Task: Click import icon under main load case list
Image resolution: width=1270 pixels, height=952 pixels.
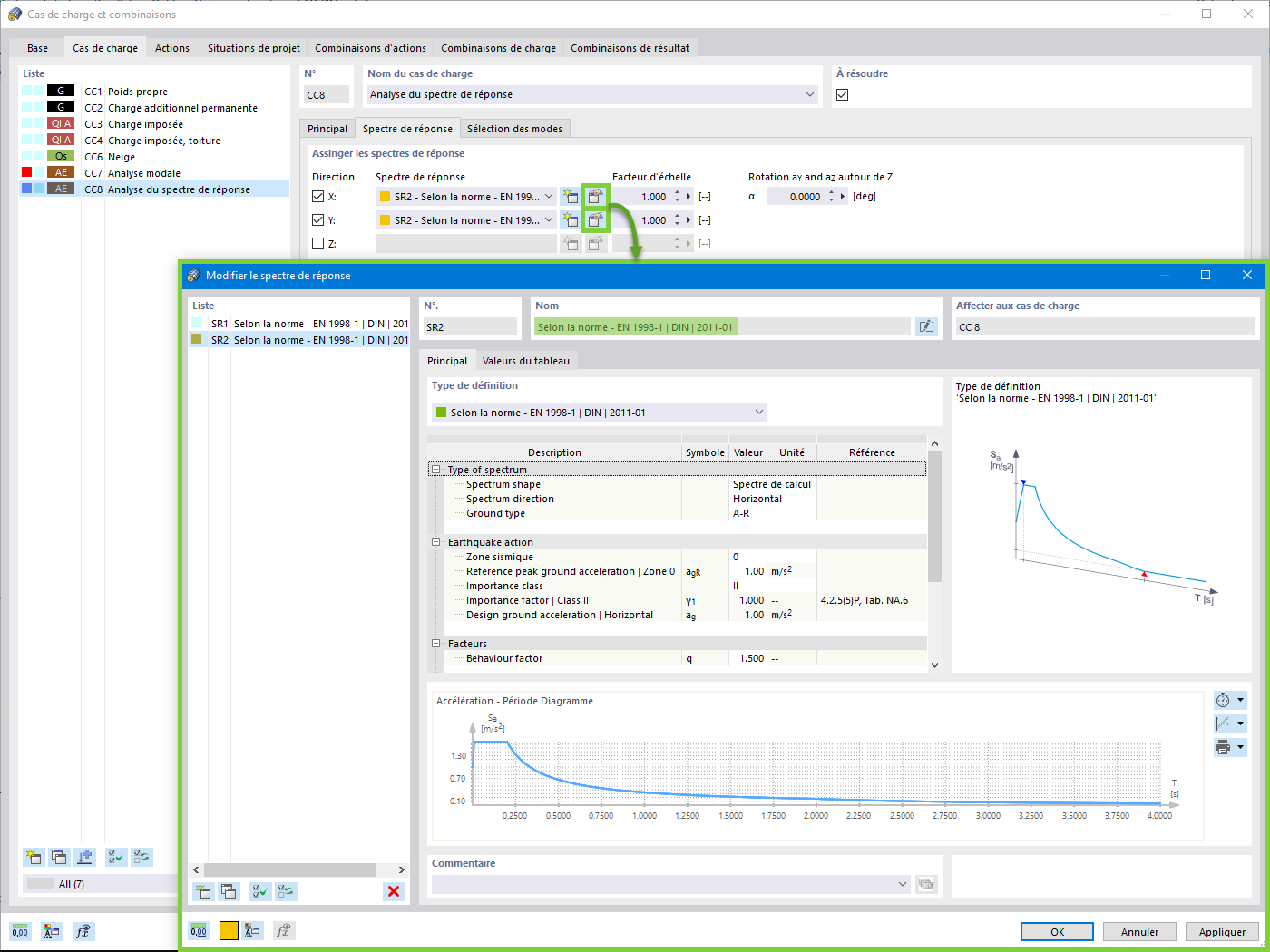Action: pyautogui.click(x=84, y=857)
